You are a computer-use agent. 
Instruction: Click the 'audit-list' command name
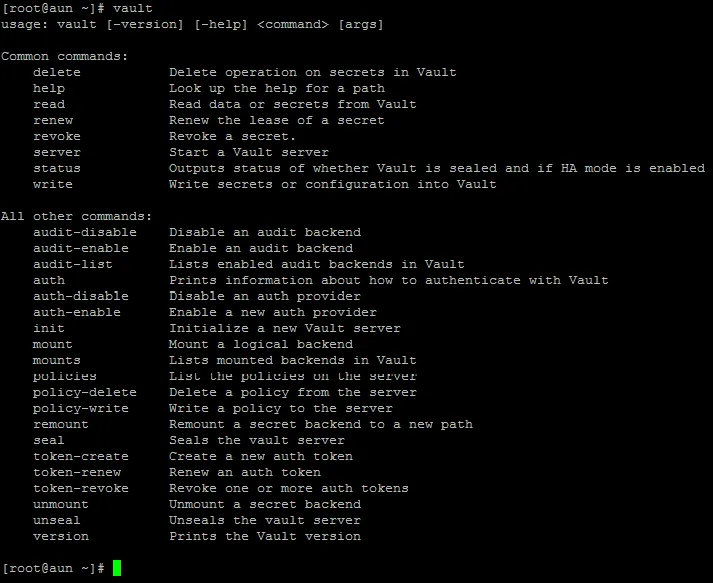click(72, 264)
